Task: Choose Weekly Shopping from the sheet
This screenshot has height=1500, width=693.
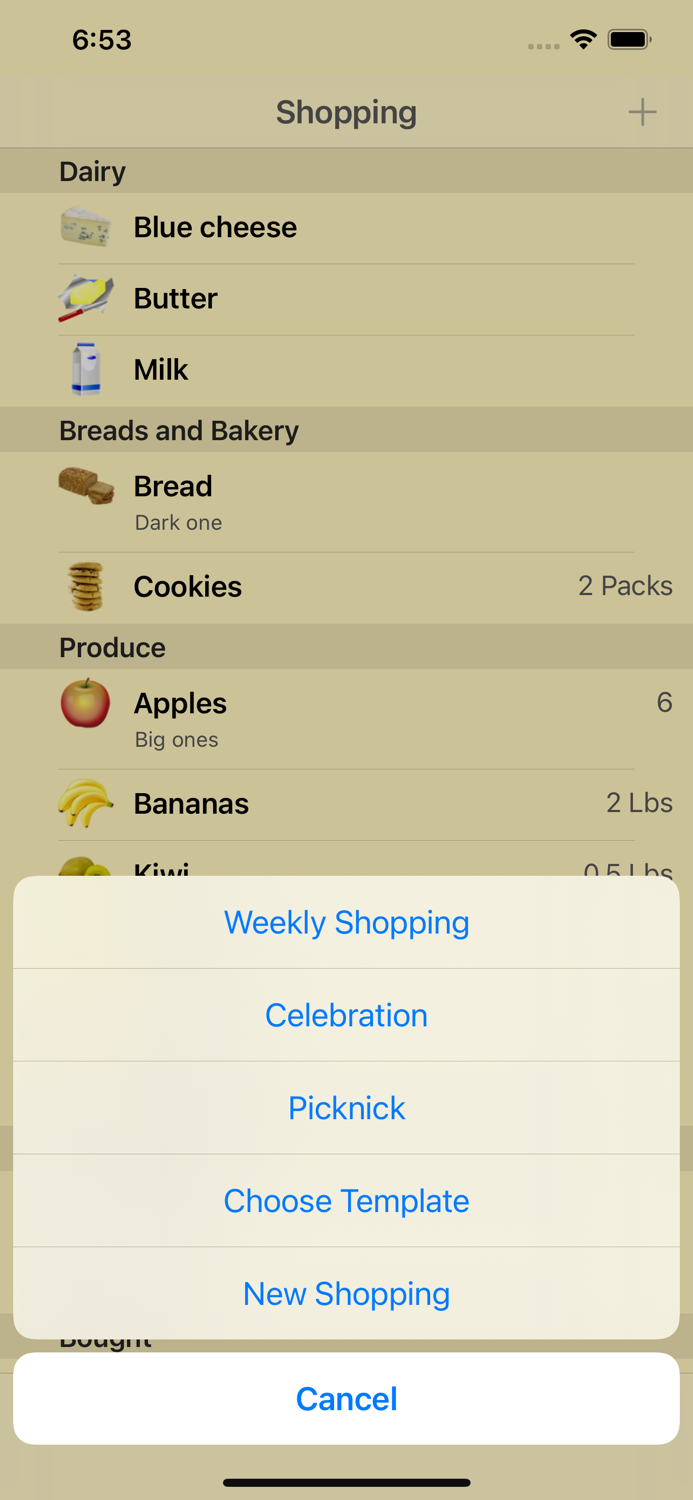Action: click(x=346, y=922)
